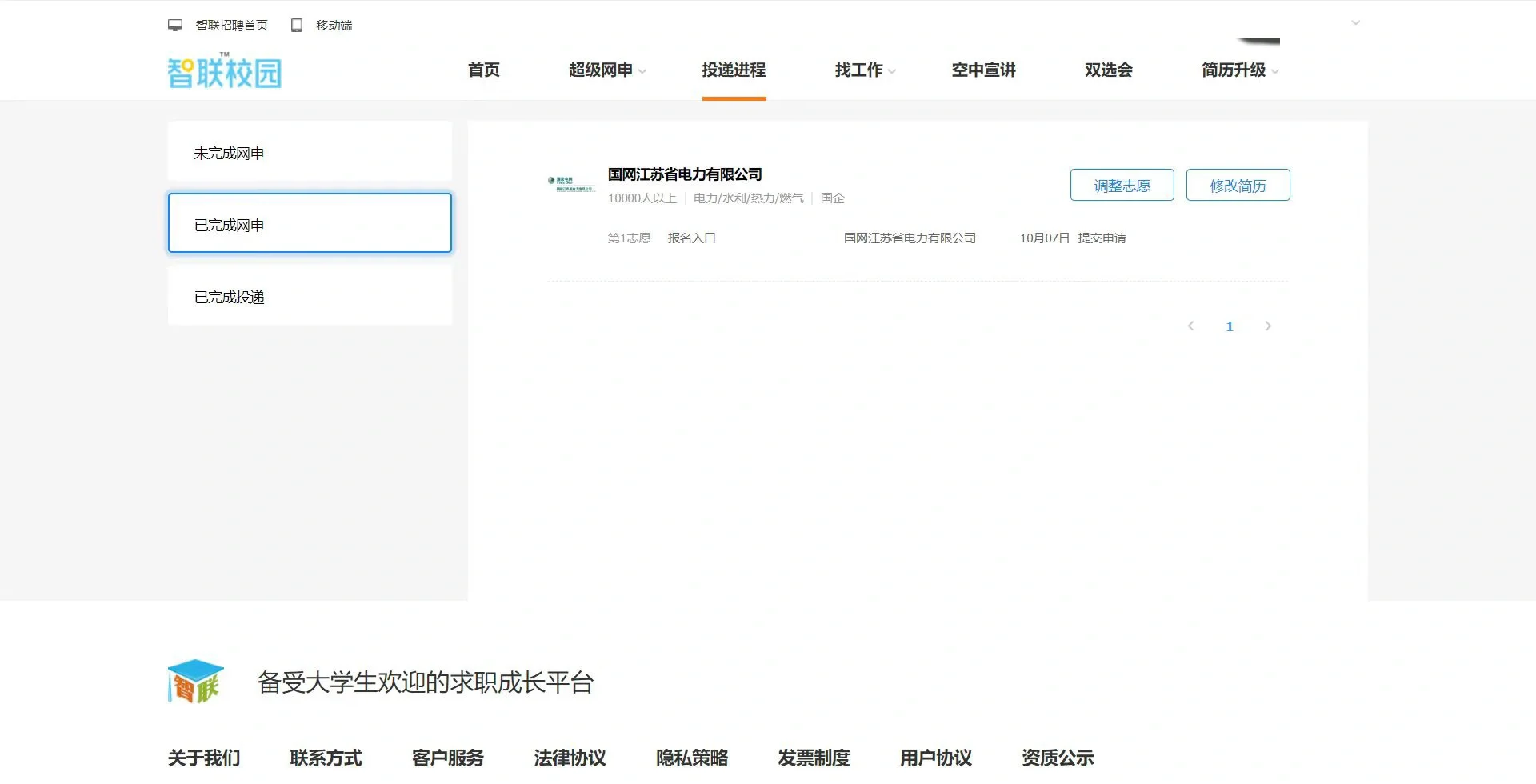Select the 未完成网申 sidebar tab

310,151
